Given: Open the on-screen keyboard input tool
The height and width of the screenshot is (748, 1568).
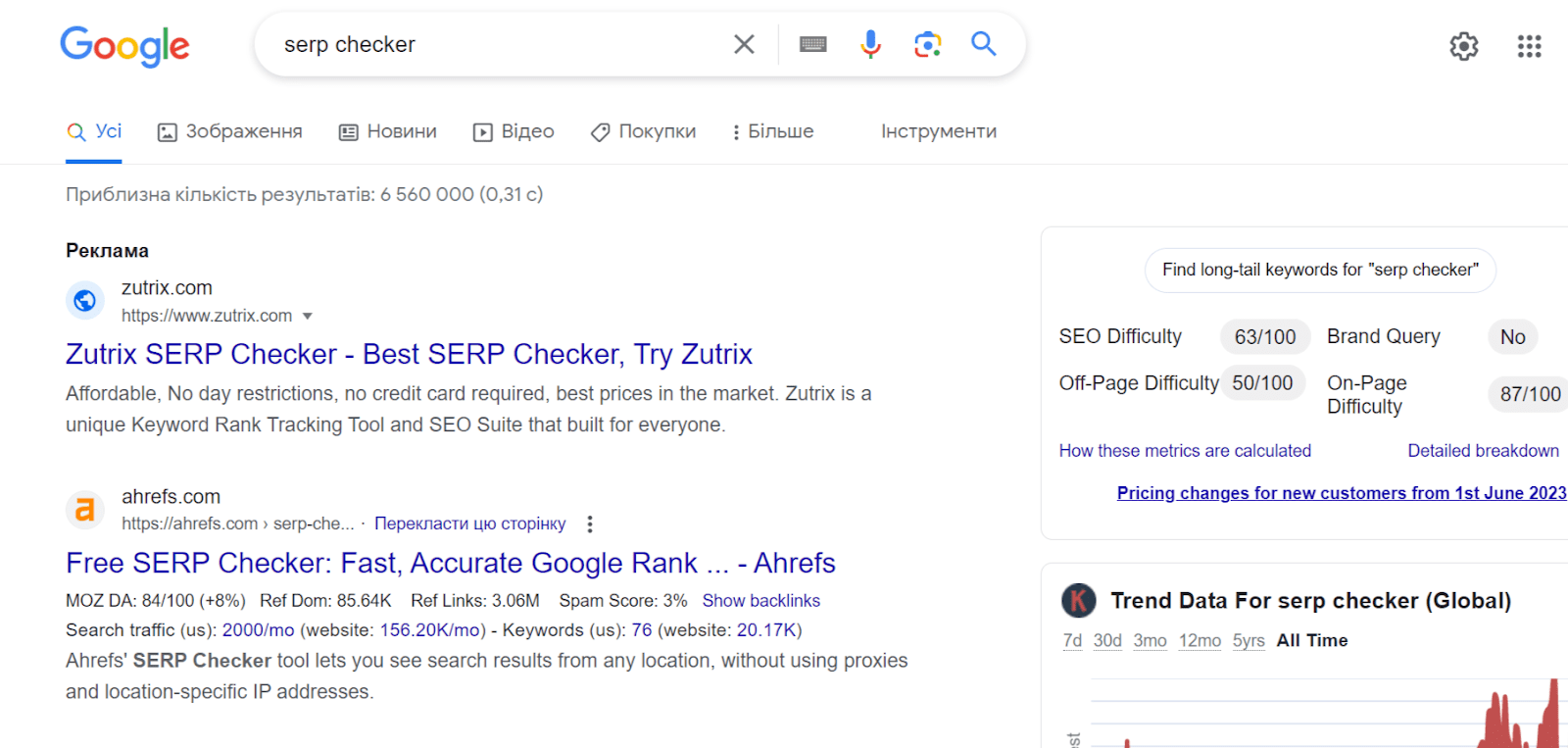Looking at the screenshot, I should tap(813, 44).
